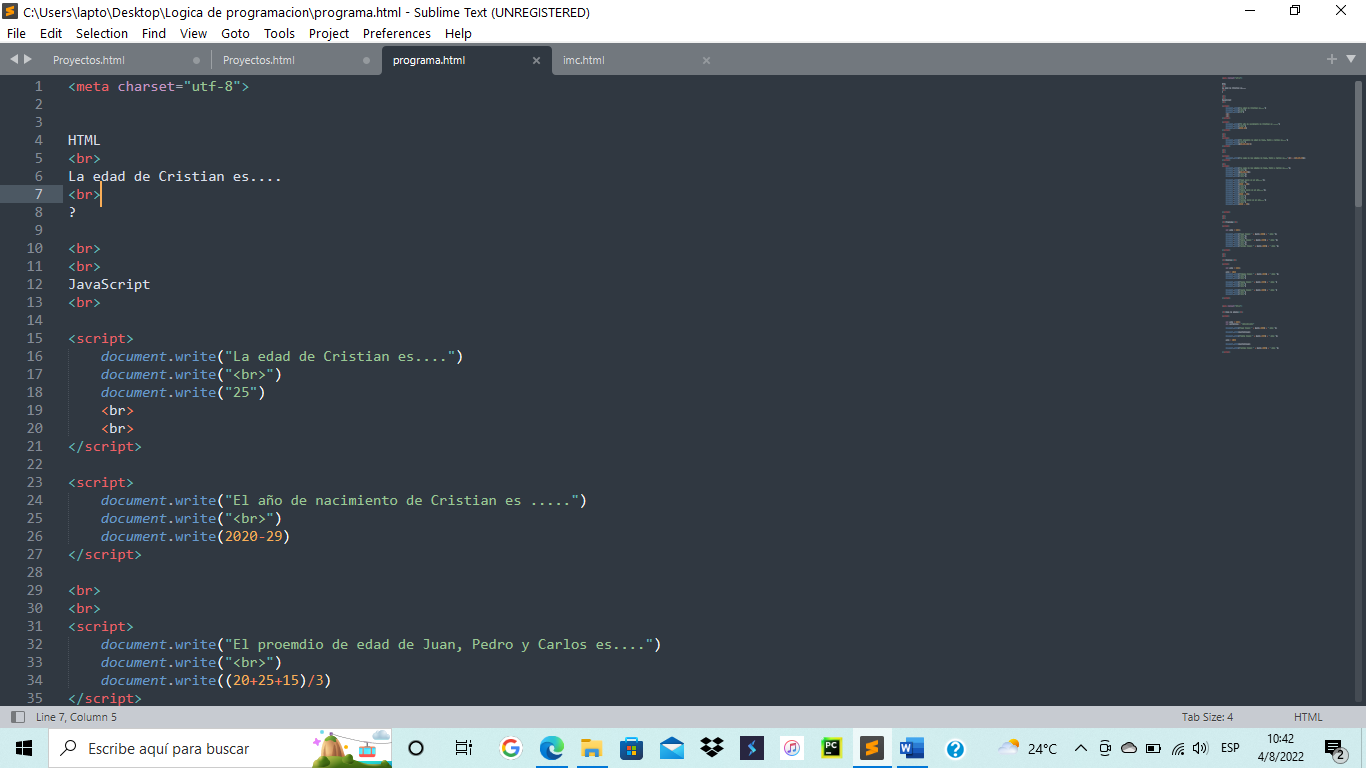Open Microsoft Store from the taskbar
Viewport: 1366px width, 768px height.
(631, 748)
